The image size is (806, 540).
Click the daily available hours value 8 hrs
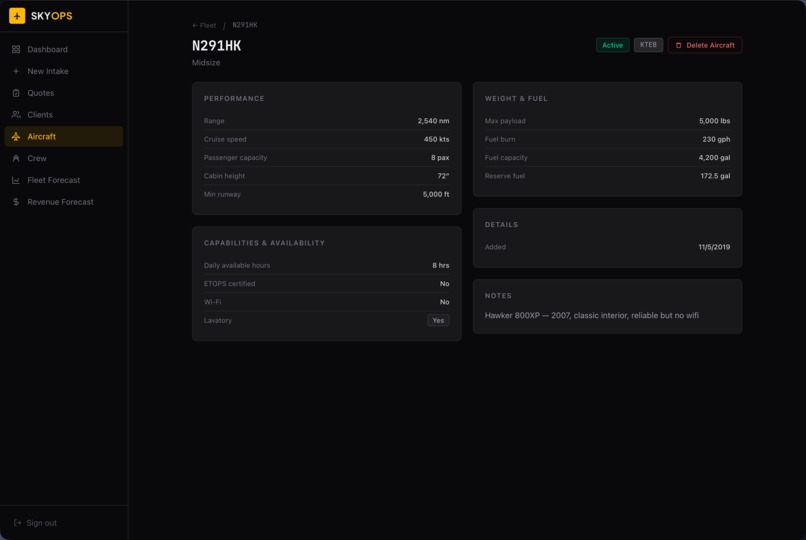click(441, 266)
